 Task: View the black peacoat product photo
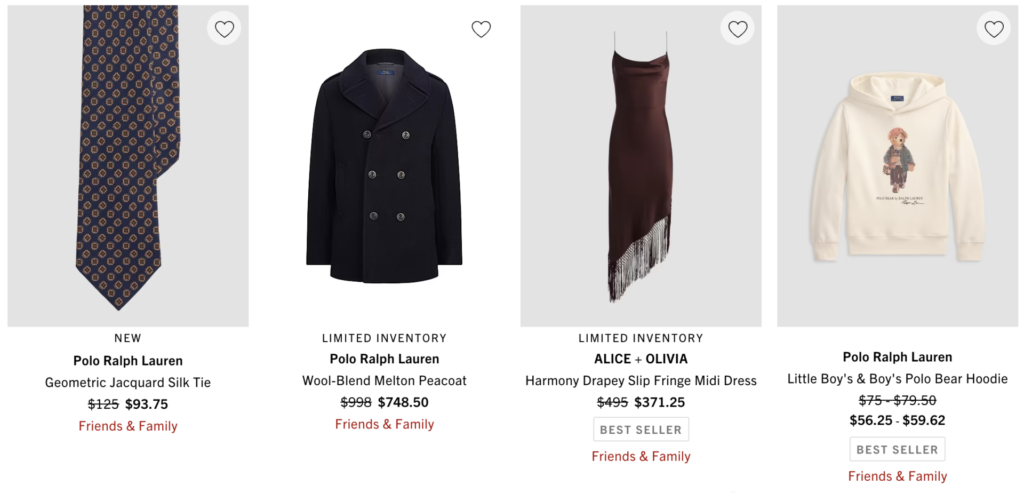tap(385, 166)
